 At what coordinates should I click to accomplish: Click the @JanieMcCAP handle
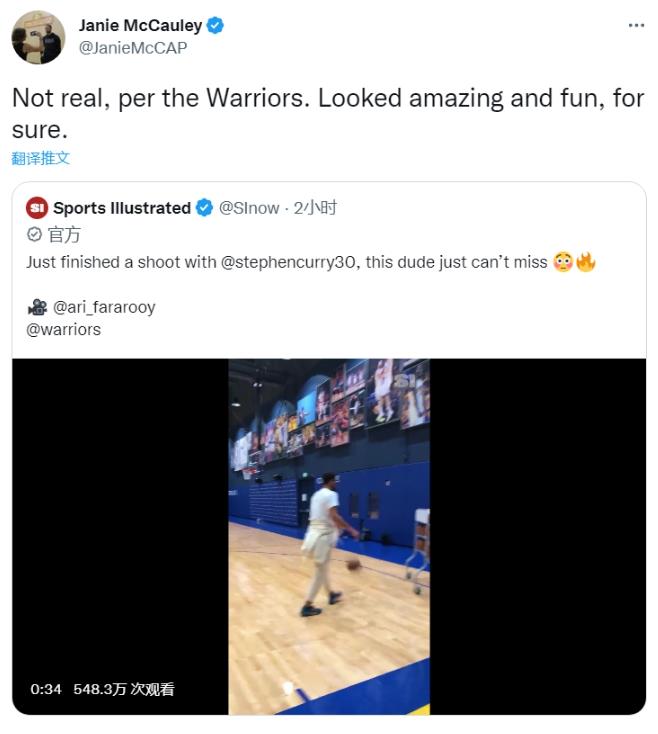133,47
